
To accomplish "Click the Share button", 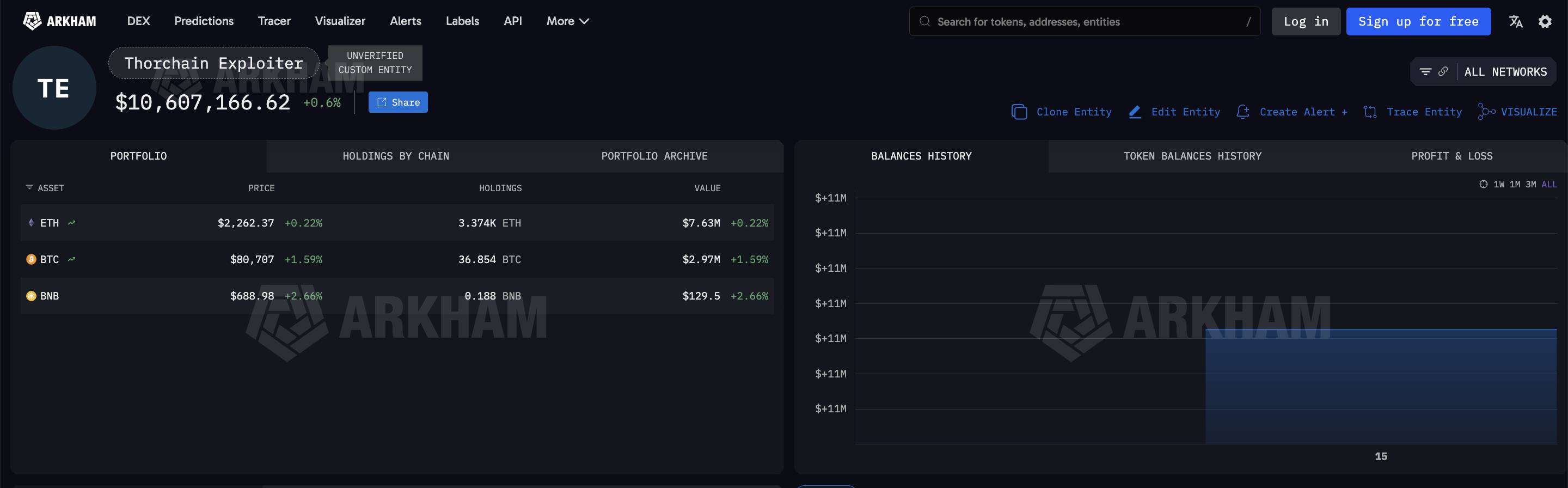I will pyautogui.click(x=398, y=102).
